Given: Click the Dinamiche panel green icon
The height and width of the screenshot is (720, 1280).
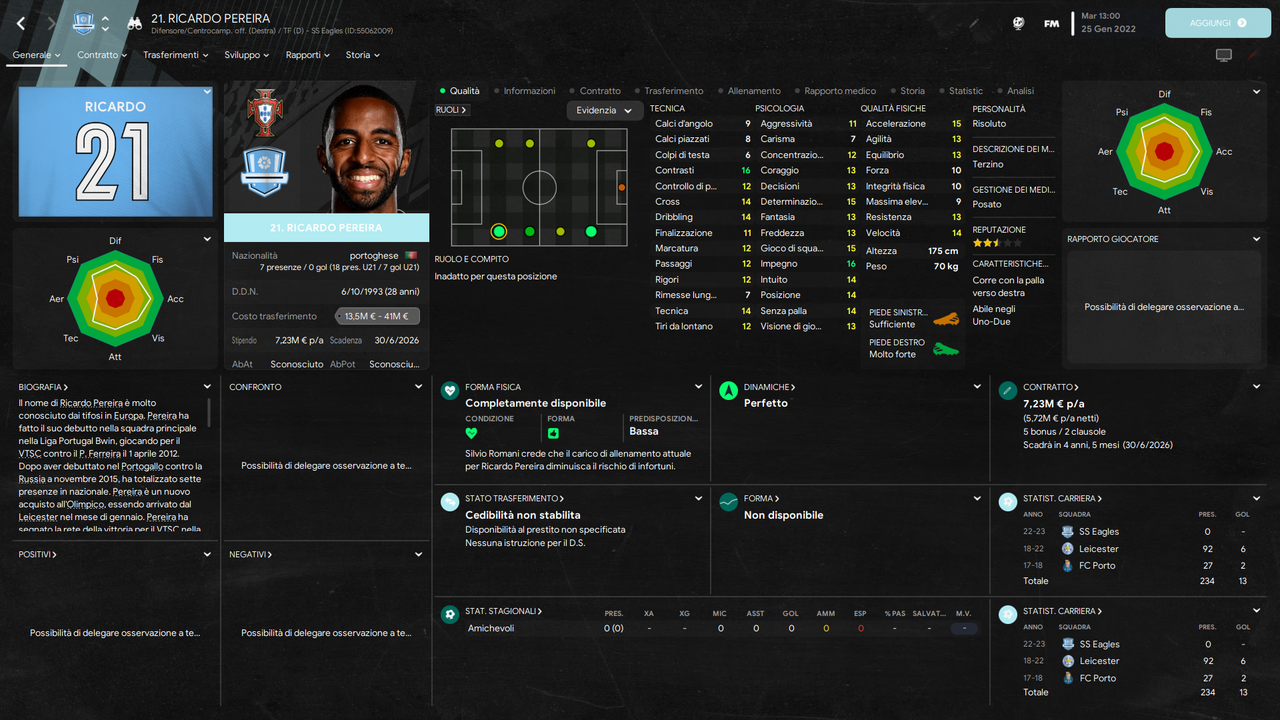Looking at the screenshot, I should pyautogui.click(x=728, y=391).
